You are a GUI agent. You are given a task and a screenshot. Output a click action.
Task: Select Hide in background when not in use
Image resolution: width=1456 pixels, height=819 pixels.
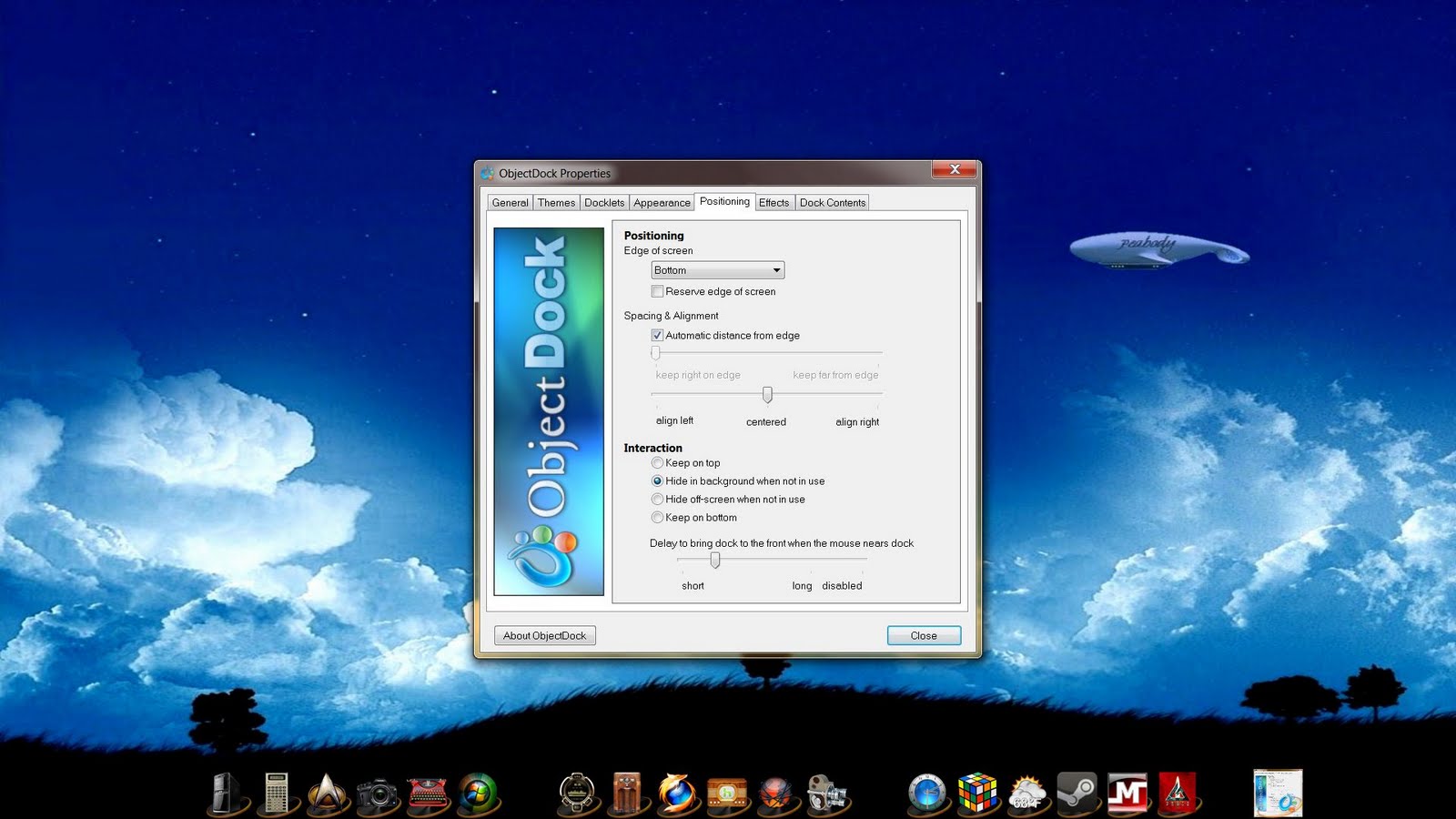click(657, 480)
